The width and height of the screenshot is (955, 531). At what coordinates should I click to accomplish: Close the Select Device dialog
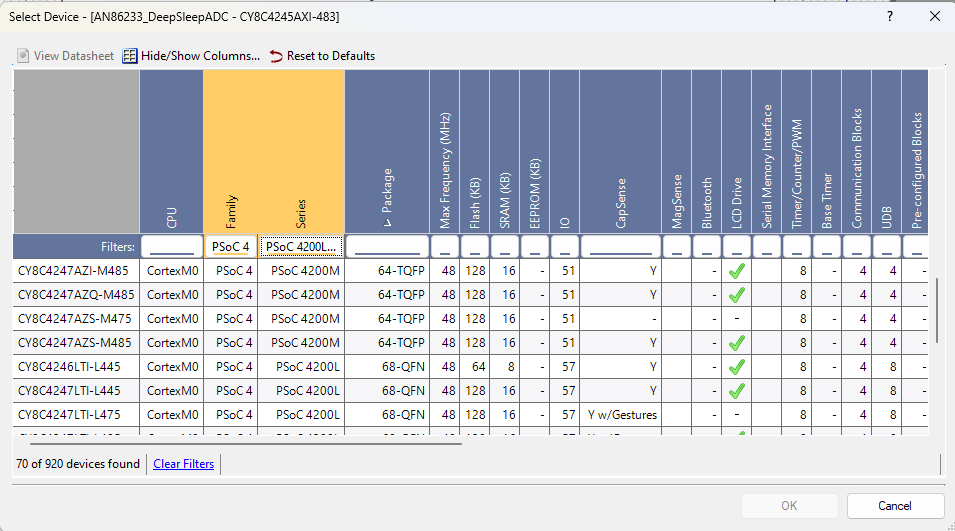click(935, 16)
